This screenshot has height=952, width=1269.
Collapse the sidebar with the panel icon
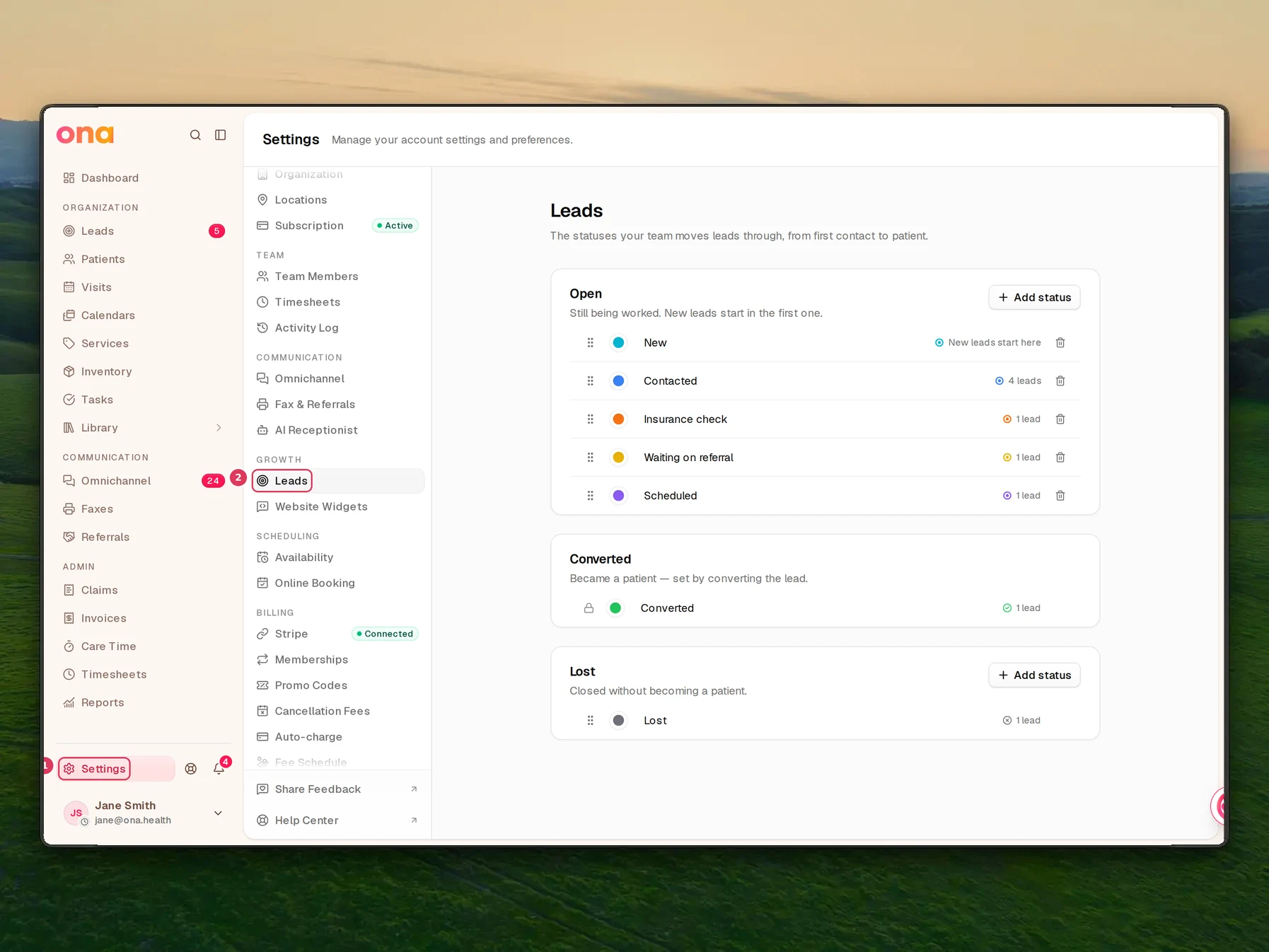[221, 135]
